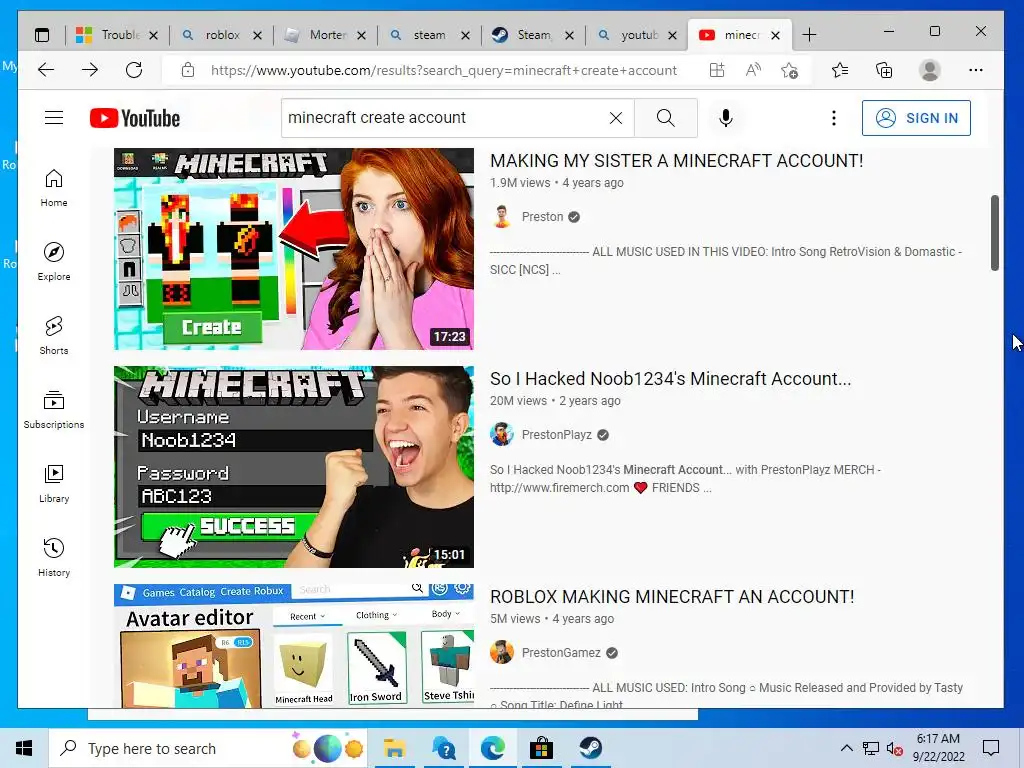Click the magnifier search button

coord(665,118)
